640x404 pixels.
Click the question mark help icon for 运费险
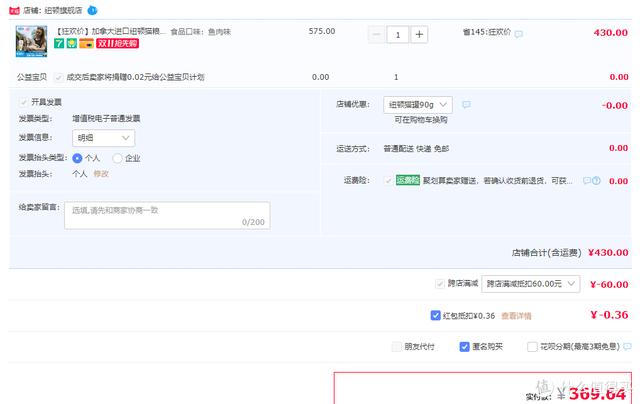[x=596, y=181]
